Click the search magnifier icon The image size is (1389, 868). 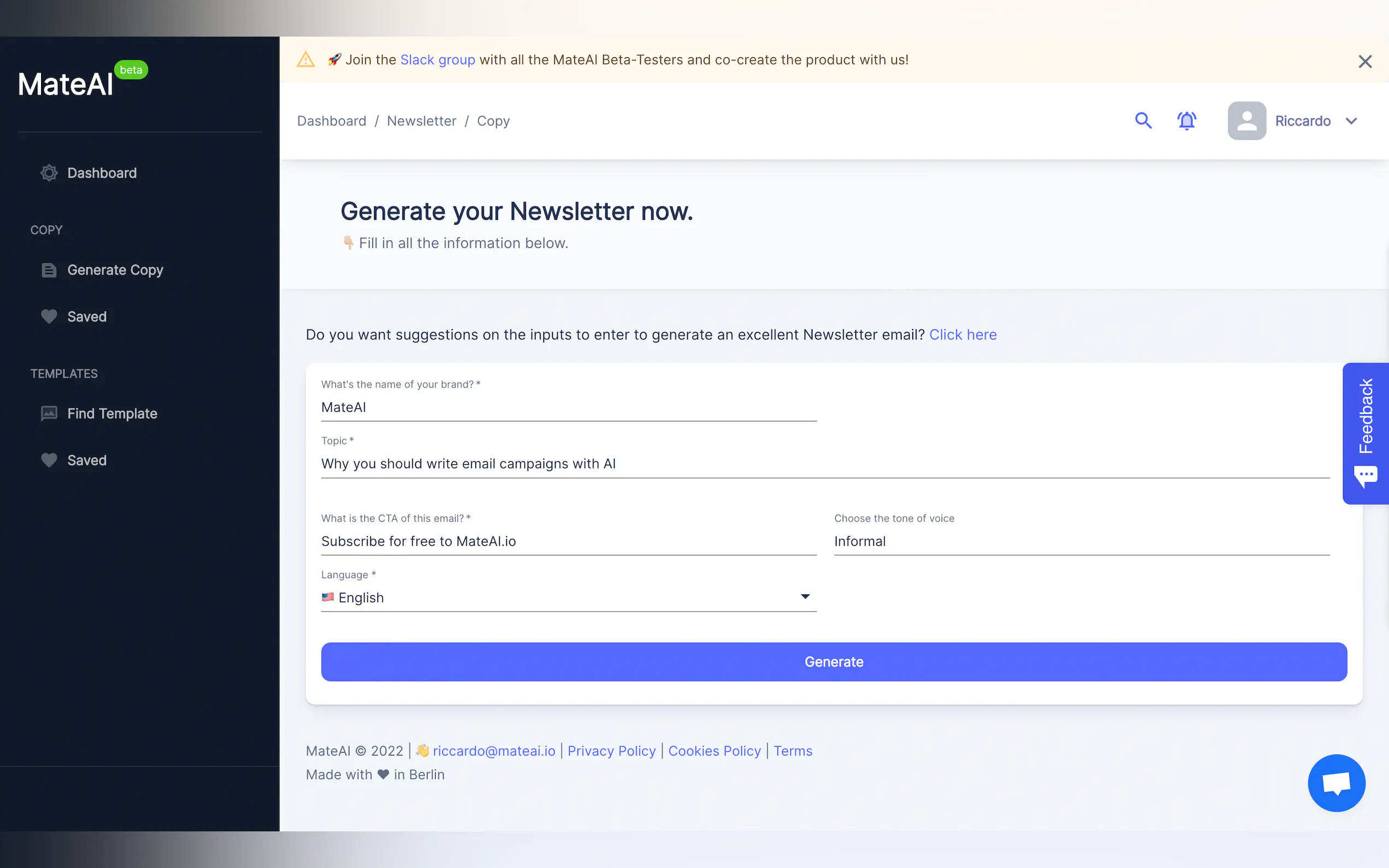pyautogui.click(x=1143, y=121)
